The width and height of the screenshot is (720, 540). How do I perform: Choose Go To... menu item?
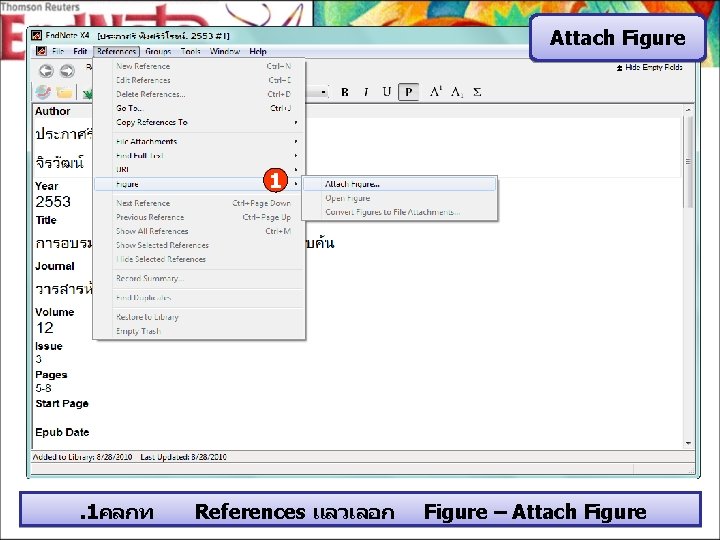click(x=199, y=108)
